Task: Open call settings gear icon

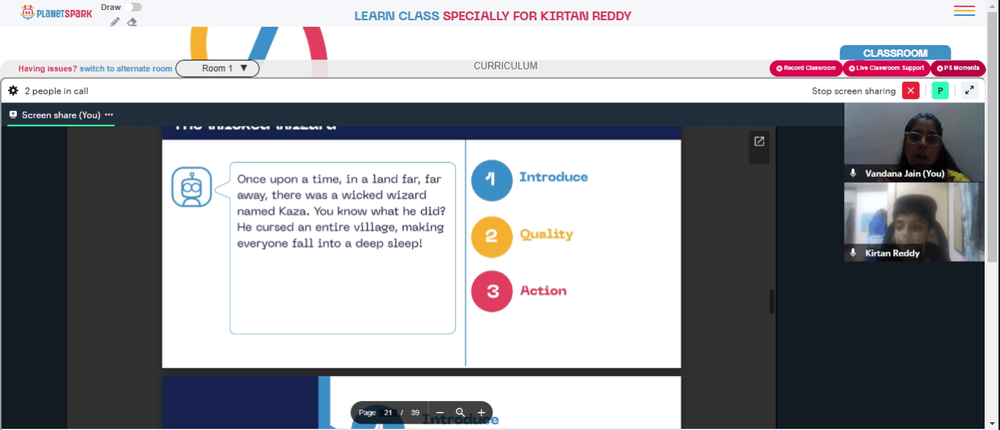Action: pos(13,91)
